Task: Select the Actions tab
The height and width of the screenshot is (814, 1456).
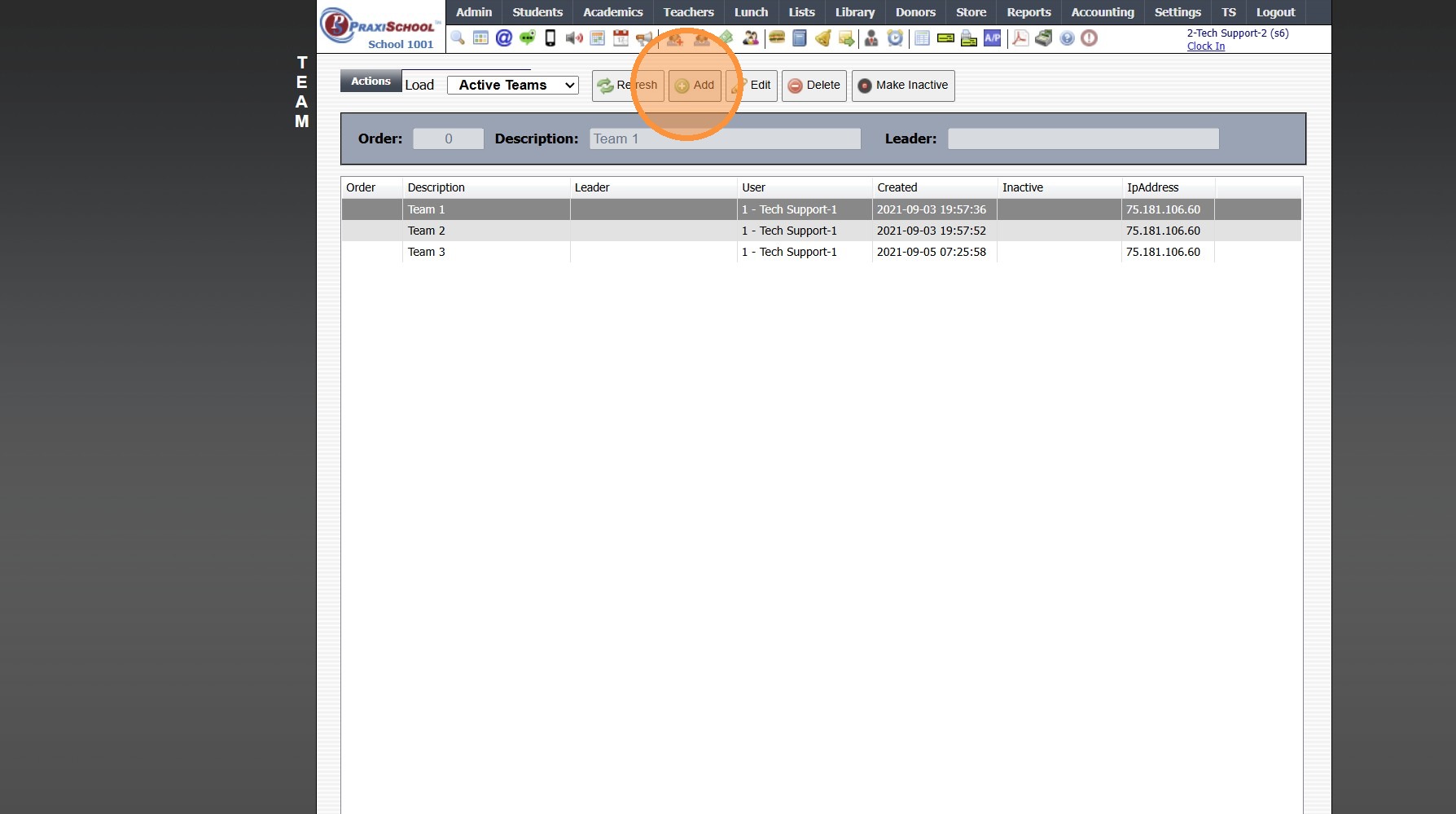Action: pos(371,81)
